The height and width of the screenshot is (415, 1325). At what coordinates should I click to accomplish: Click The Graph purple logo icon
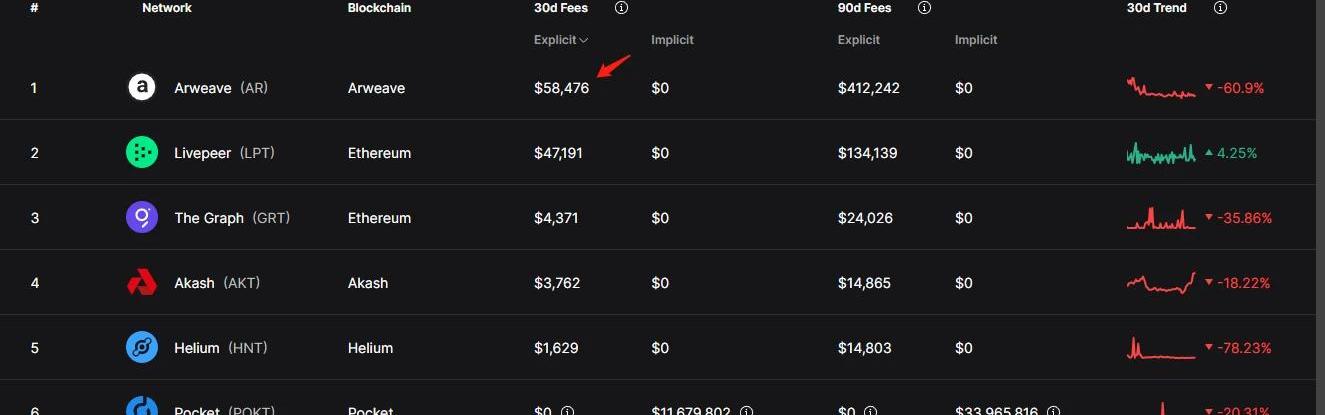tap(142, 218)
